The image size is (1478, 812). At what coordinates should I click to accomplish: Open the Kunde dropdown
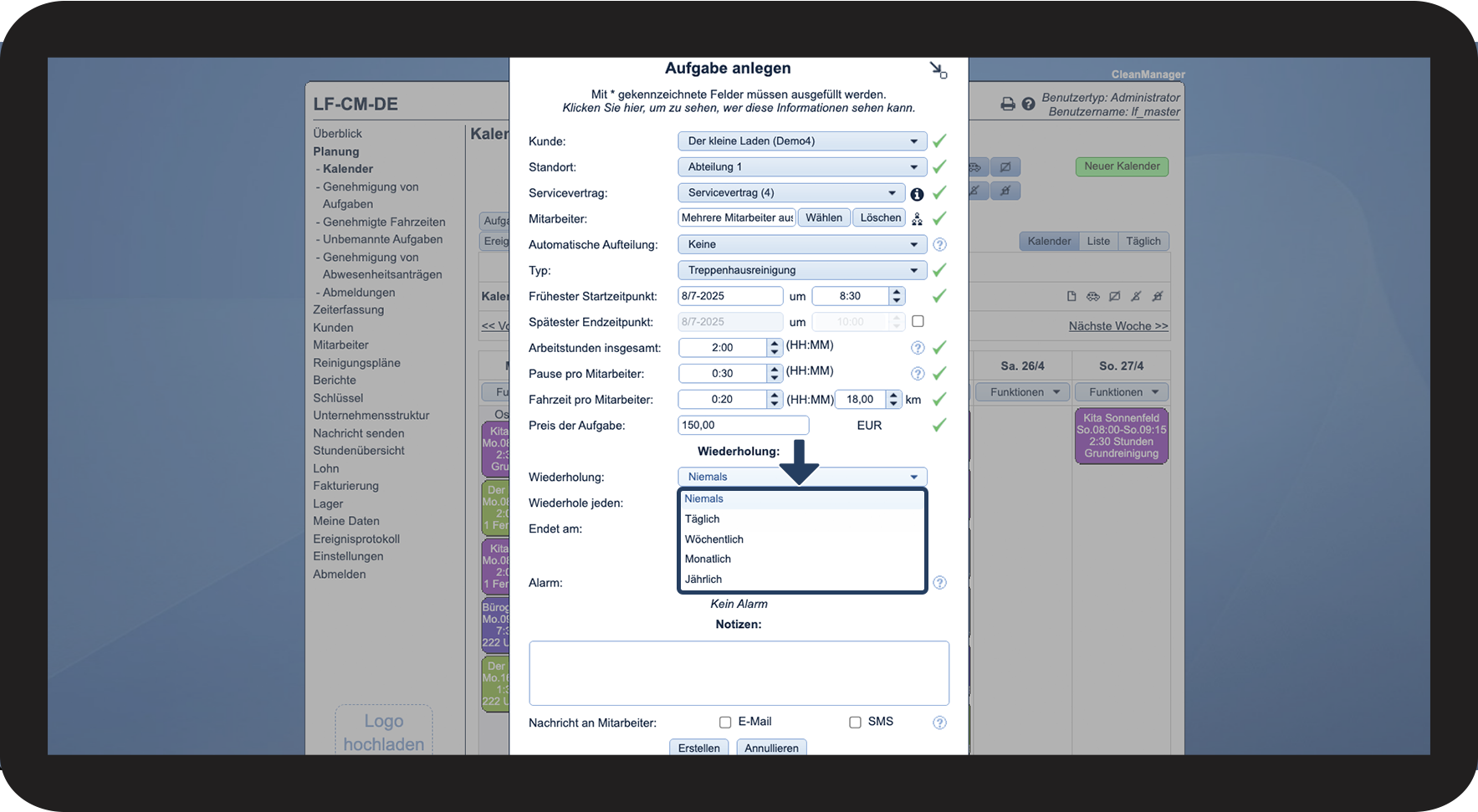click(802, 141)
